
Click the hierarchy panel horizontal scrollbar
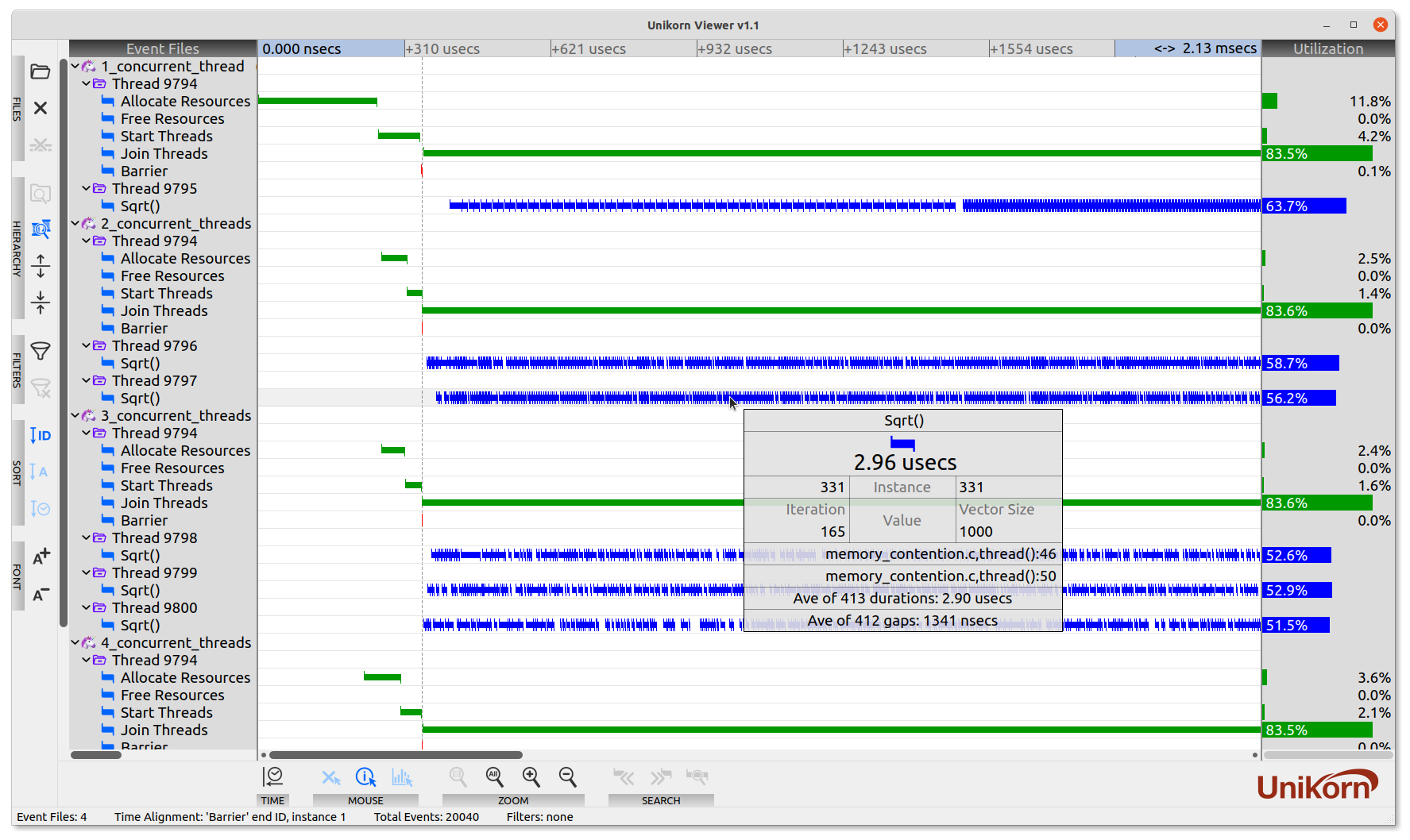point(96,755)
